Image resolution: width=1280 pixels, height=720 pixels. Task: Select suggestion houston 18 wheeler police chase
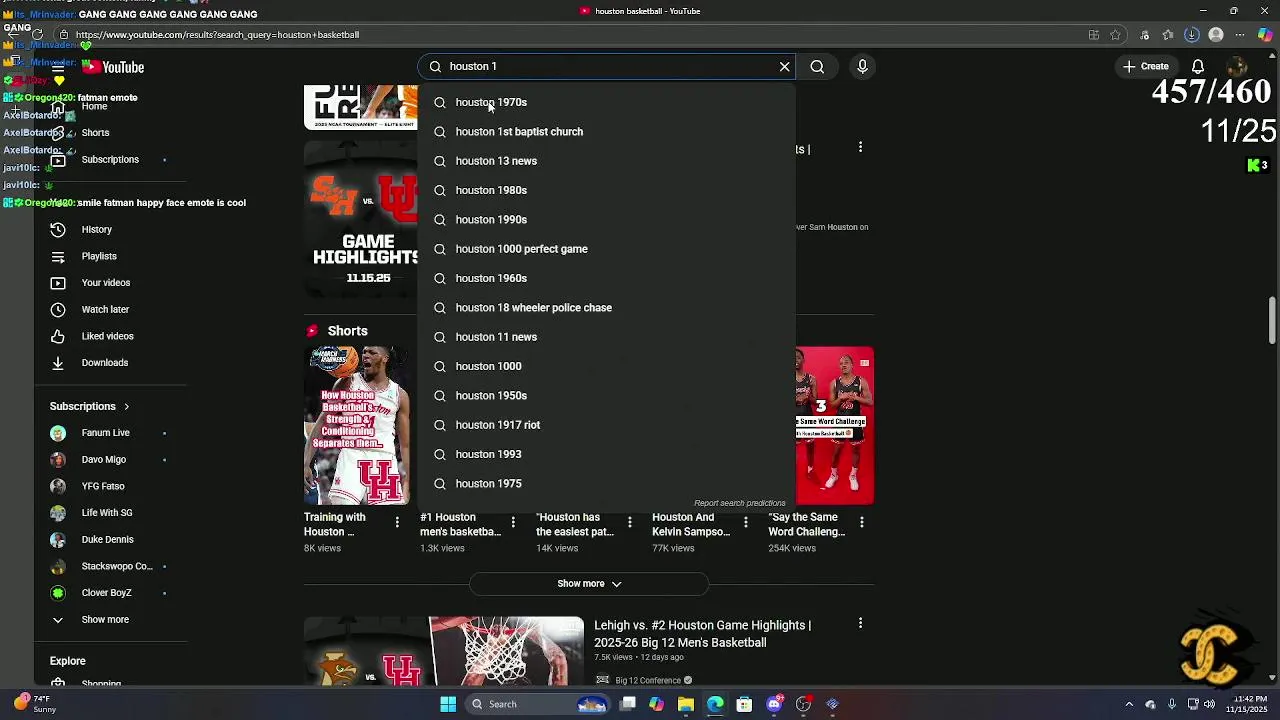click(x=606, y=308)
